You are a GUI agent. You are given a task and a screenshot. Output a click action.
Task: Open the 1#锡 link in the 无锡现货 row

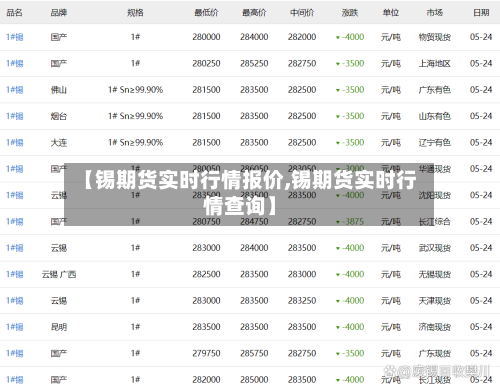[x=15, y=274]
